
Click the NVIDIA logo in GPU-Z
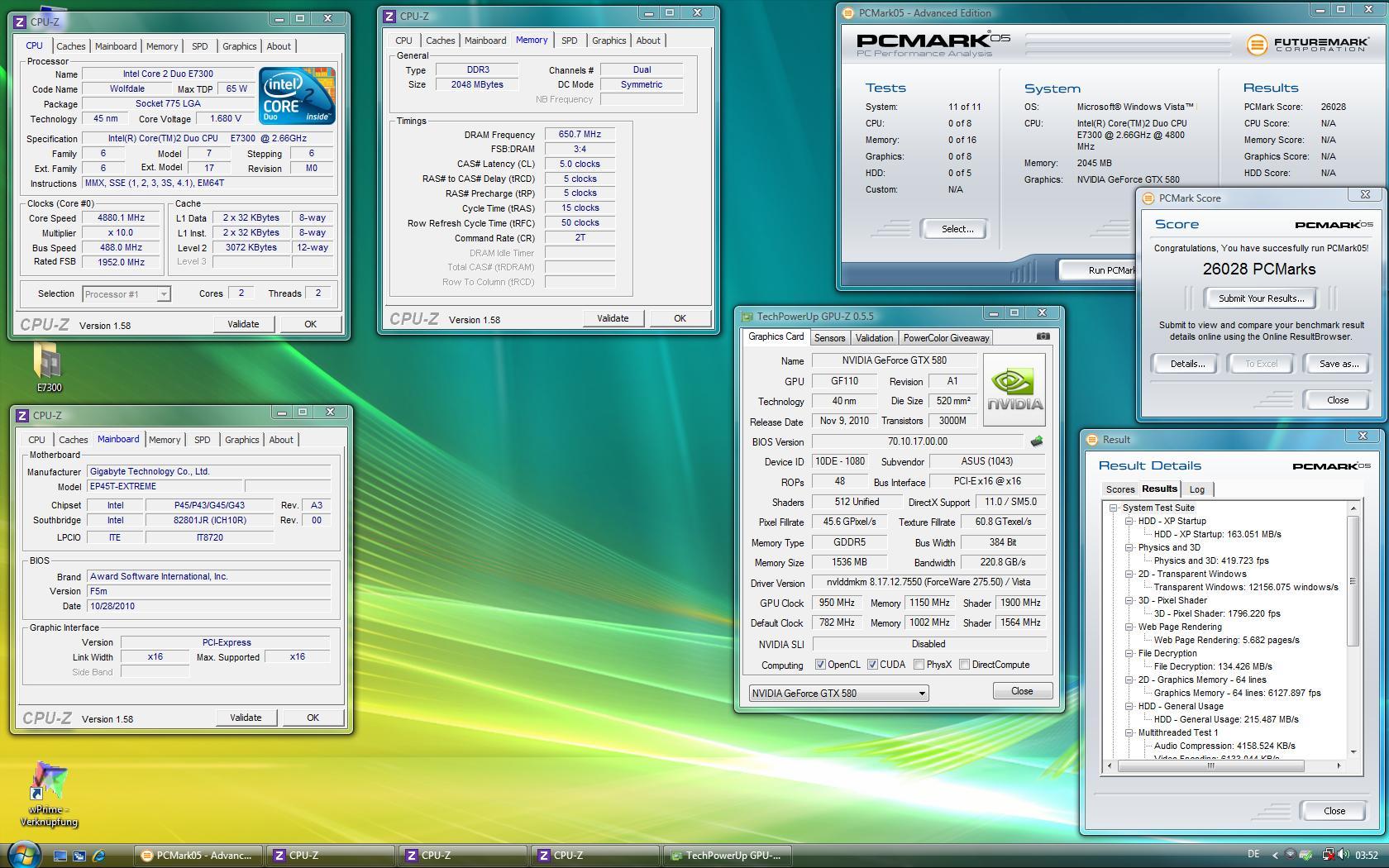pos(1014,390)
